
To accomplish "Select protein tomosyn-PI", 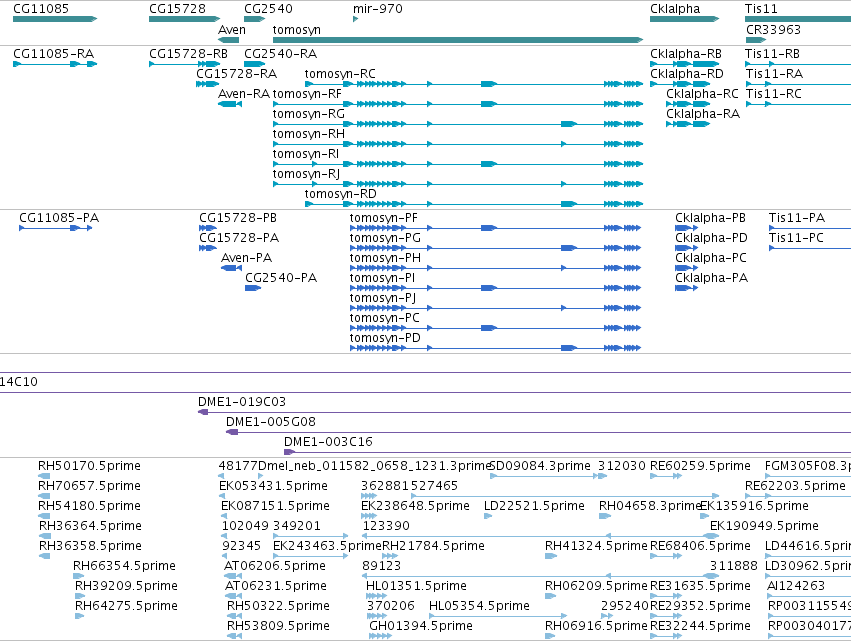I will coord(382,278).
